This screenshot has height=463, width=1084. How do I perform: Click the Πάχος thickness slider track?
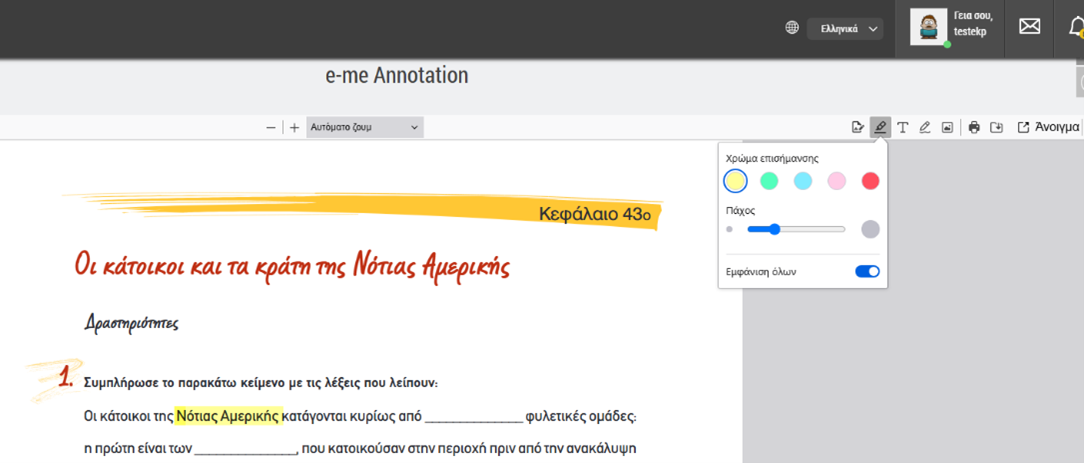click(x=796, y=229)
